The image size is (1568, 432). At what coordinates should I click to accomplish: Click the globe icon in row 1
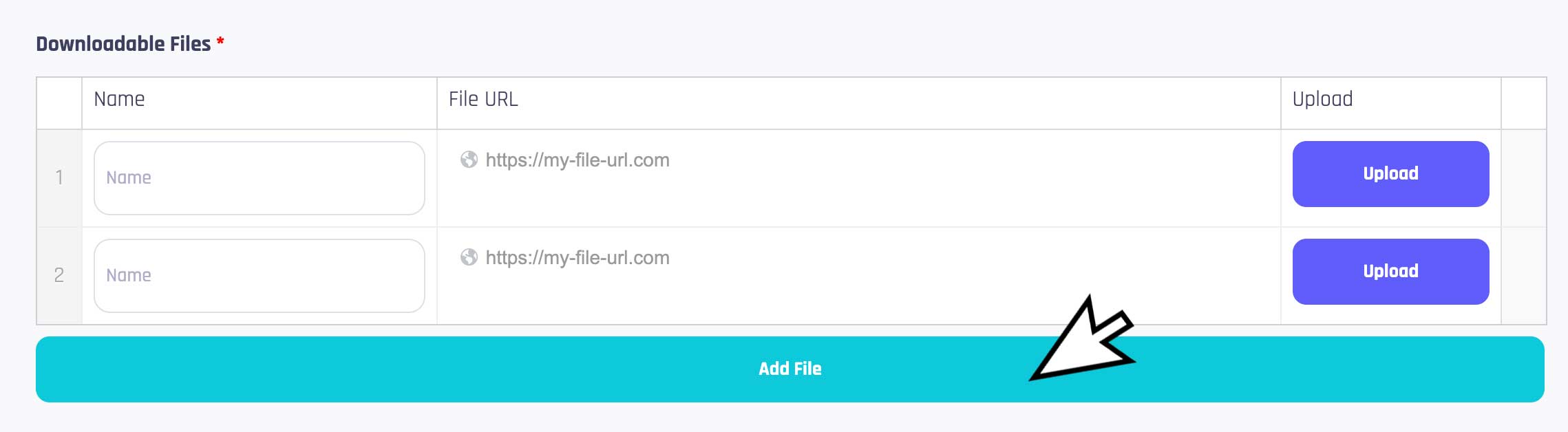click(x=469, y=160)
